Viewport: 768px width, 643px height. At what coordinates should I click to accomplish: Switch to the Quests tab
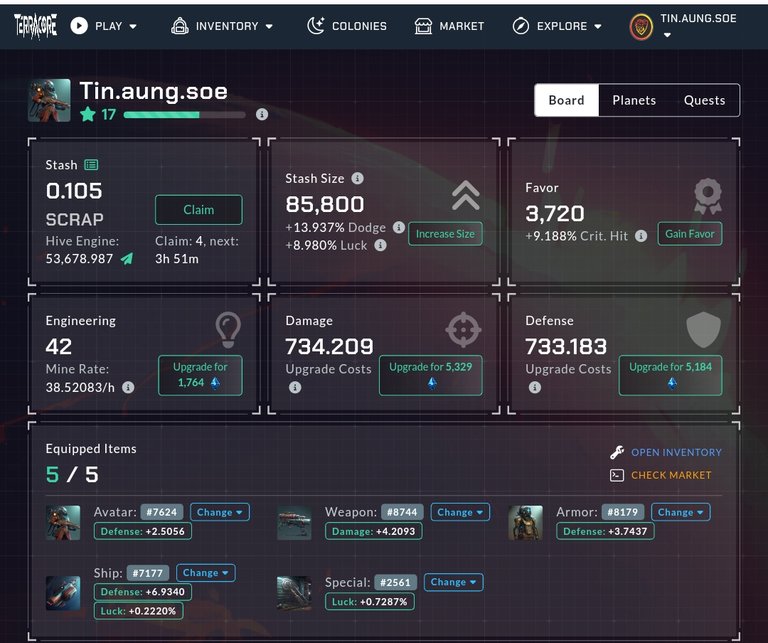point(704,100)
